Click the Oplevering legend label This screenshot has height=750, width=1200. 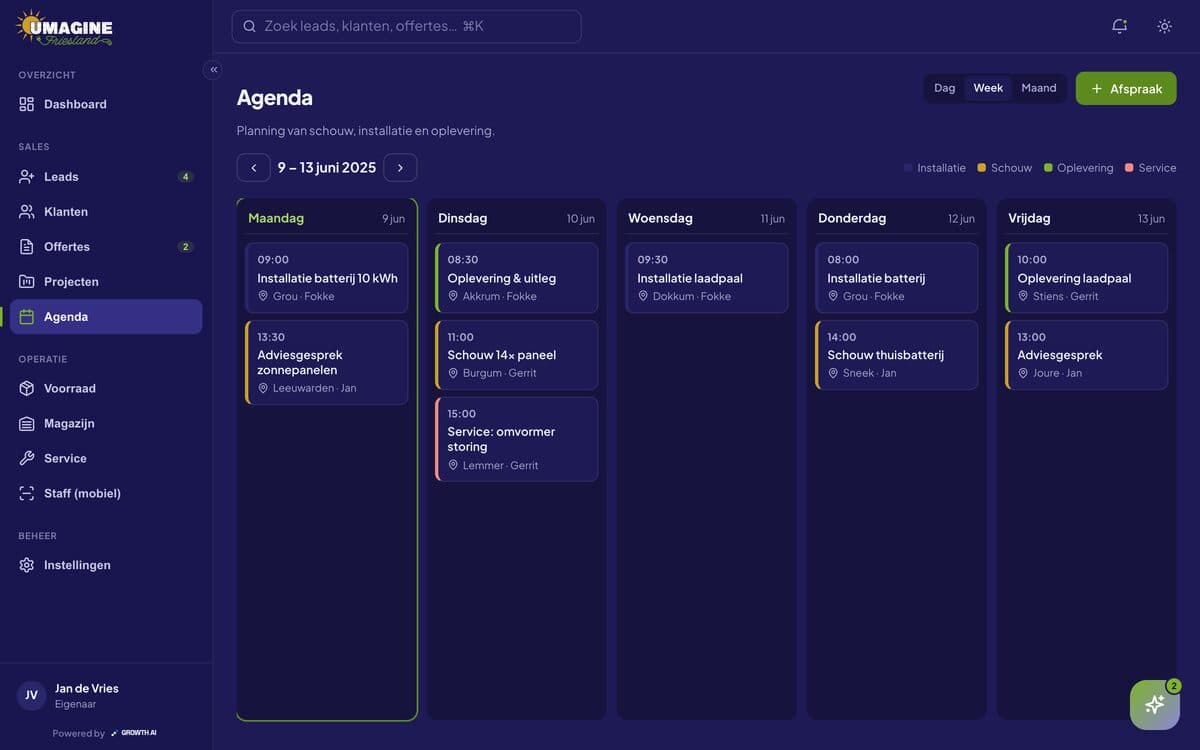click(x=1085, y=168)
